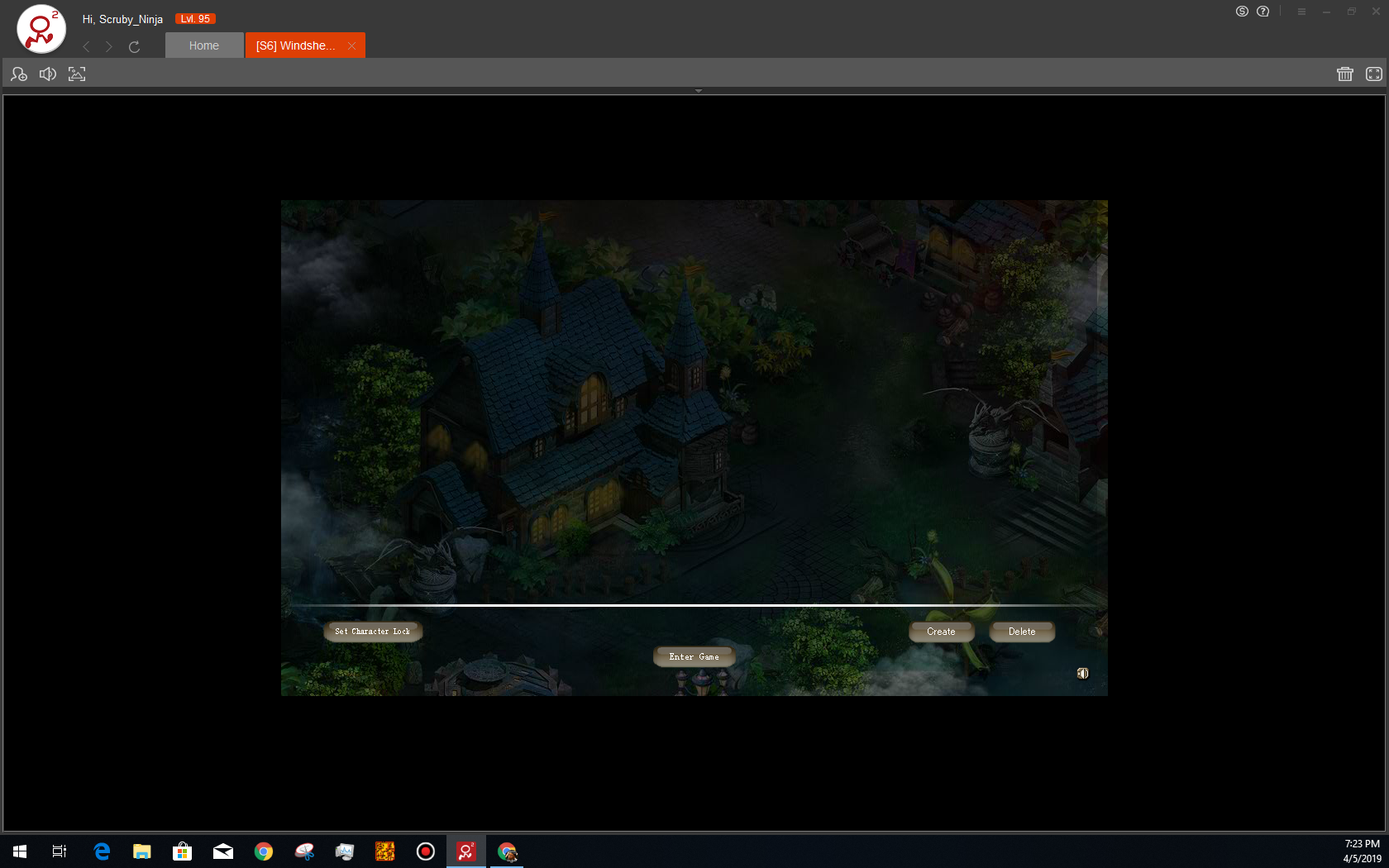Click the Create character button
The image size is (1389, 868).
941,632
